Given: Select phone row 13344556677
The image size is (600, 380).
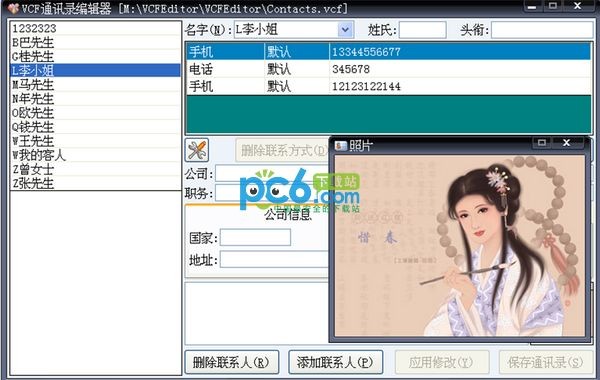Looking at the screenshot, I should point(389,52).
